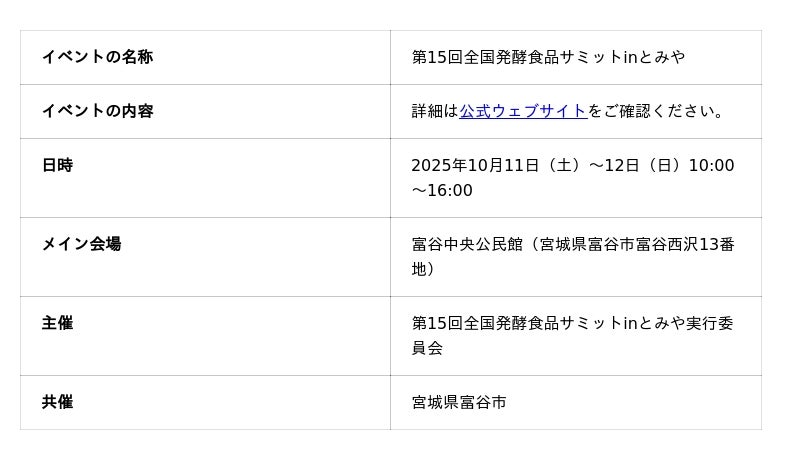Select the organizer name in the 主催 row
The height and width of the screenshot is (460, 800).
[572, 323]
